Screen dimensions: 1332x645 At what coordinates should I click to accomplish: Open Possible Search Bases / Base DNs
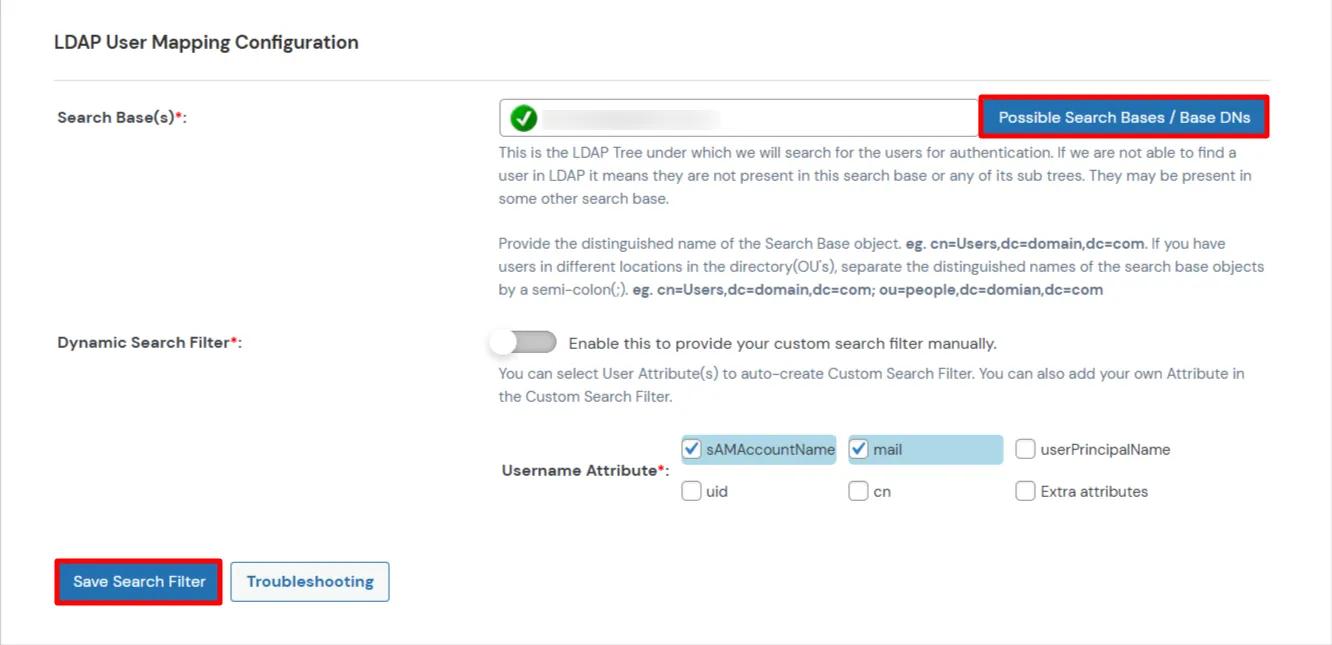tap(1123, 117)
